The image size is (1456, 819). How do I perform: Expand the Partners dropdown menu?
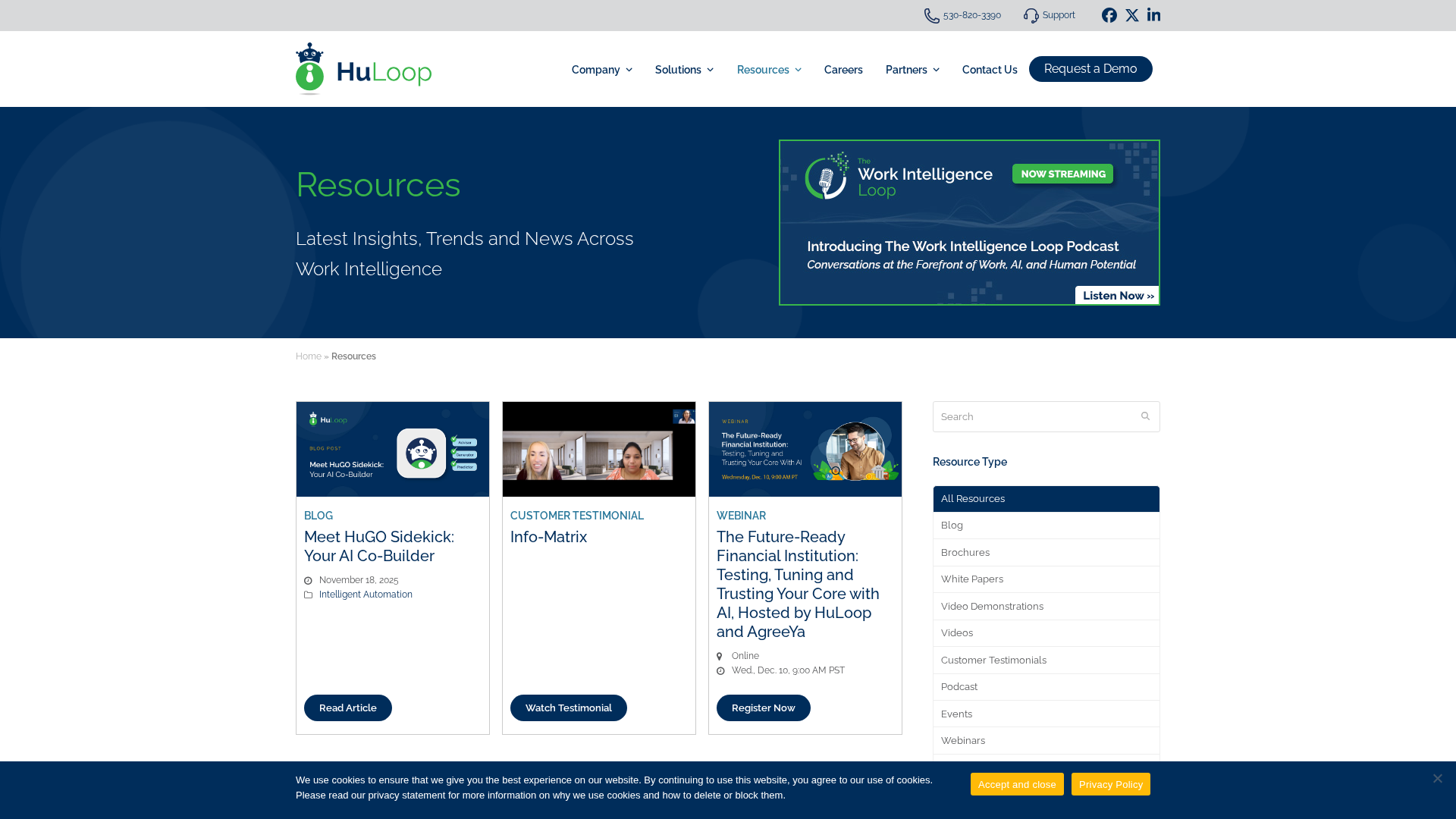[912, 70]
